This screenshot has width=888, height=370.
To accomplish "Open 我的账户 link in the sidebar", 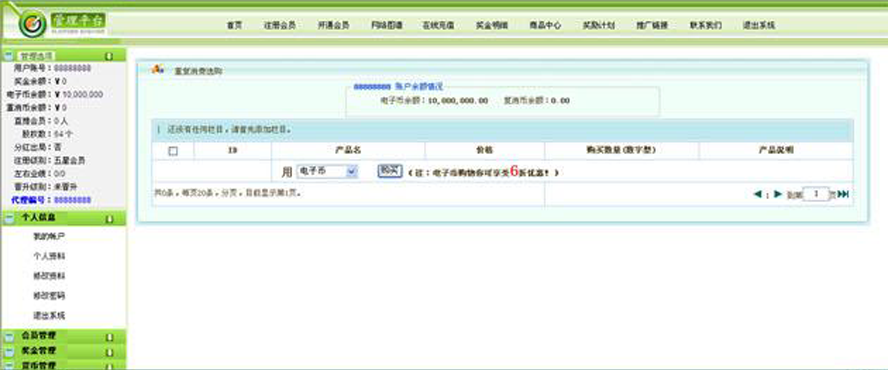I will click(49, 236).
